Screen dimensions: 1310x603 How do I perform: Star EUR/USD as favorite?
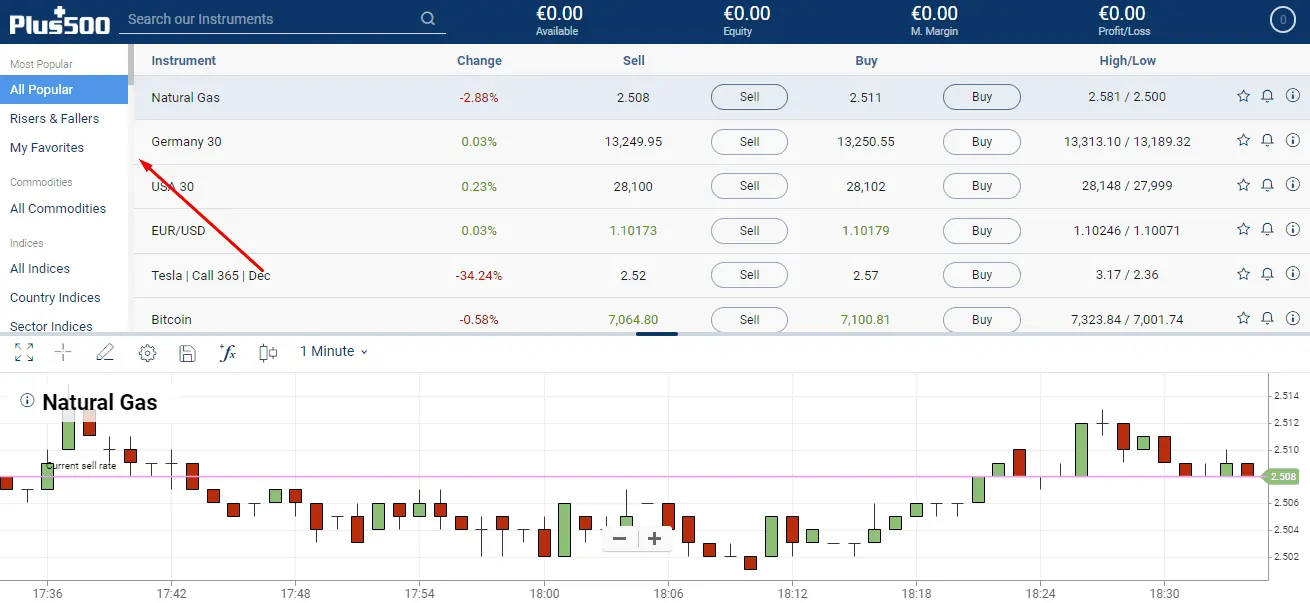pos(1243,229)
